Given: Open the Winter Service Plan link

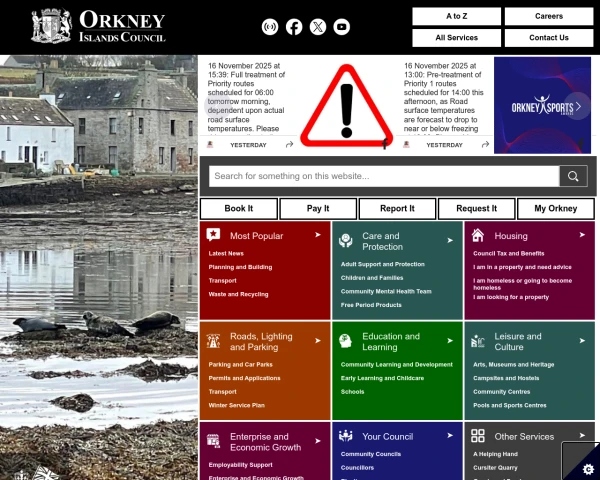Looking at the screenshot, I should tap(236, 405).
